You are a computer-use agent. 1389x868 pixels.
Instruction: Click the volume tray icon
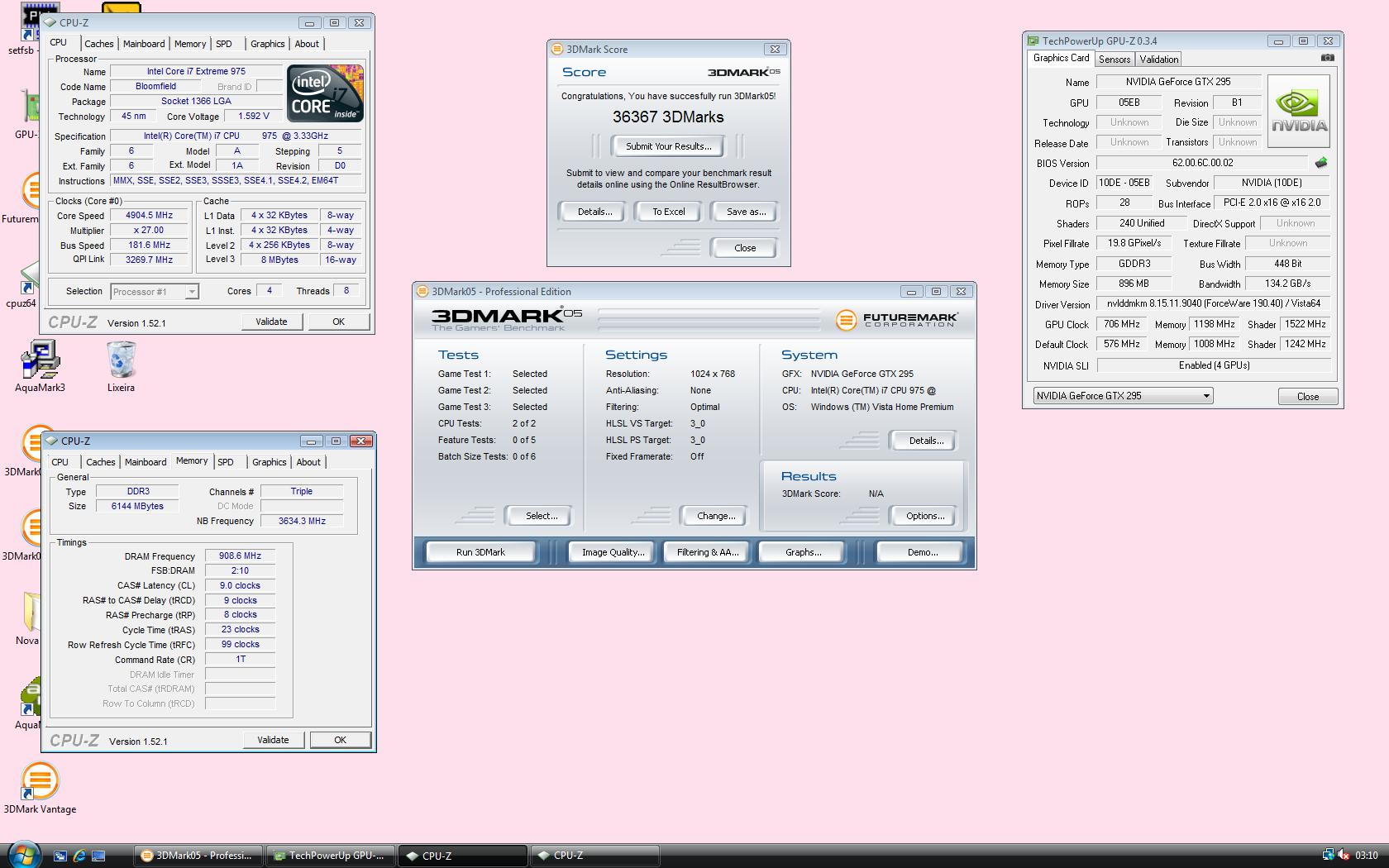click(x=1344, y=855)
